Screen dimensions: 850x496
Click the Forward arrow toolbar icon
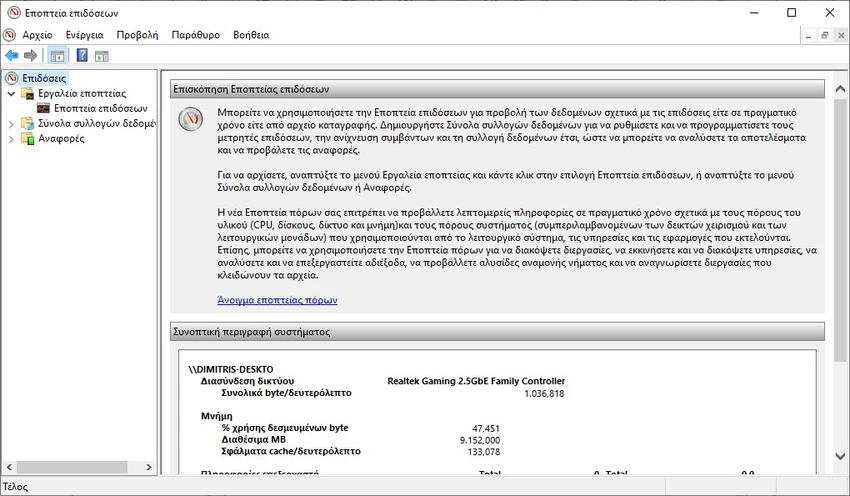pyautogui.click(x=31, y=55)
